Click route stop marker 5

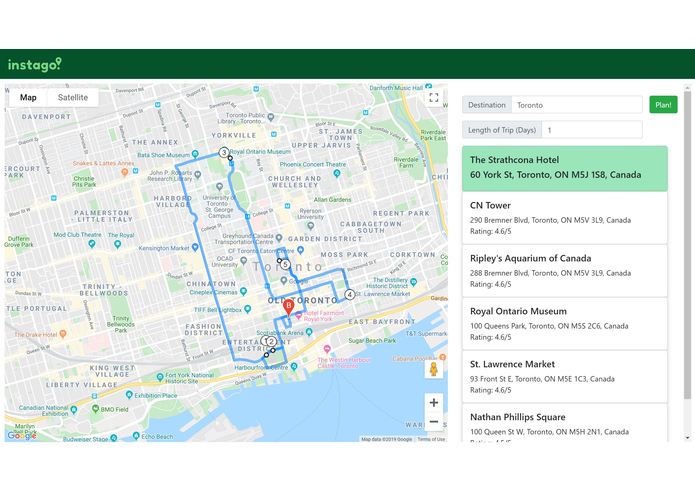[x=285, y=265]
